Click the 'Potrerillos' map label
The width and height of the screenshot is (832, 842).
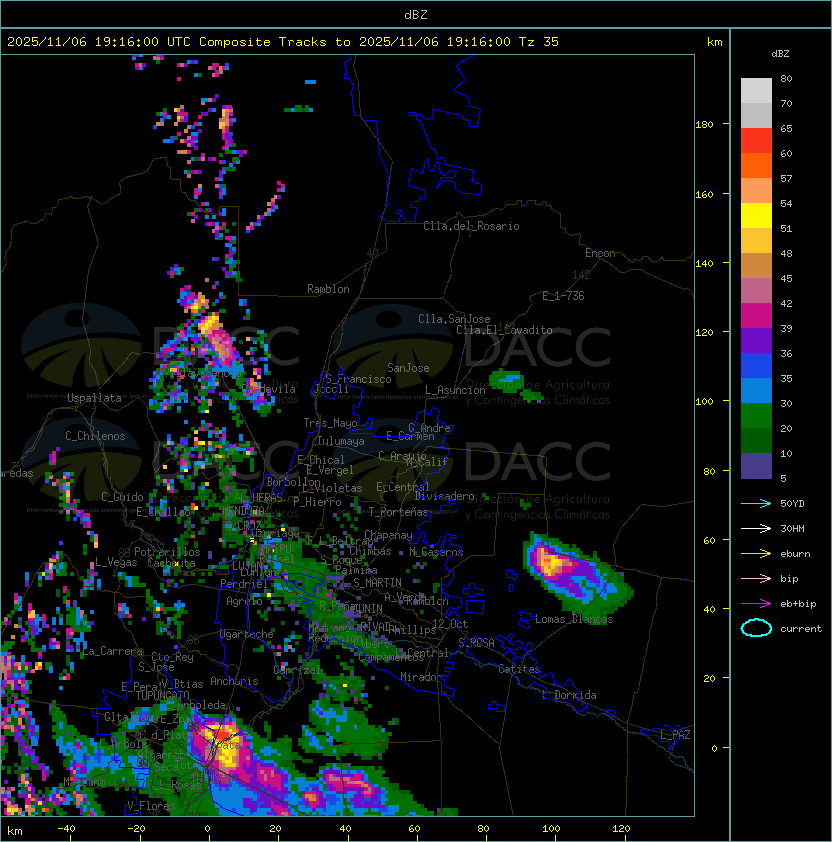tap(167, 552)
